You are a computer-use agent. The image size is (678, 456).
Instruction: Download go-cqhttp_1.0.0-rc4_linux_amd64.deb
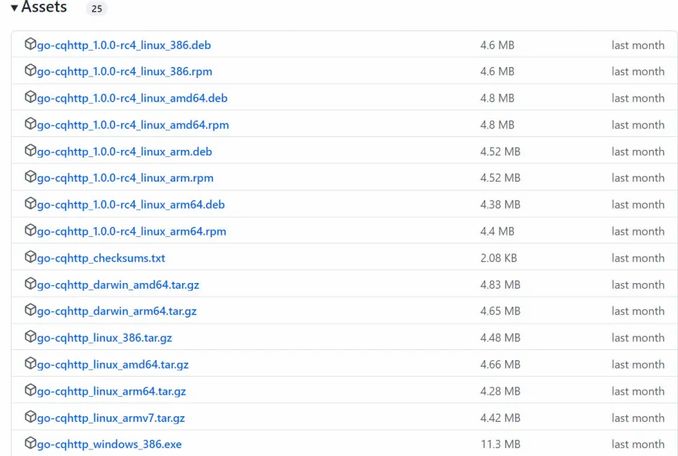click(x=133, y=98)
